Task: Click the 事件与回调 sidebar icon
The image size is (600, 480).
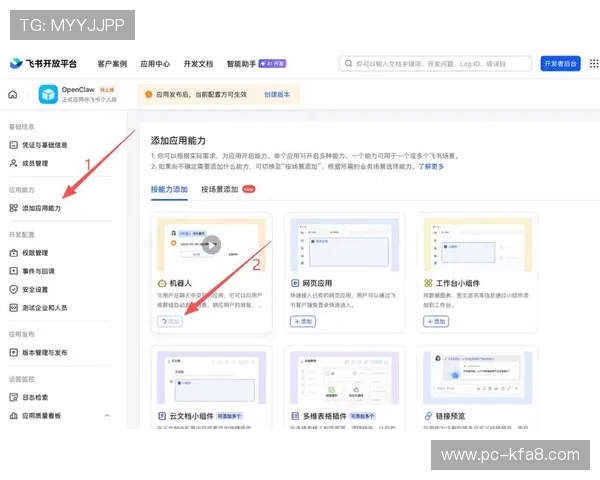Action: (13, 271)
